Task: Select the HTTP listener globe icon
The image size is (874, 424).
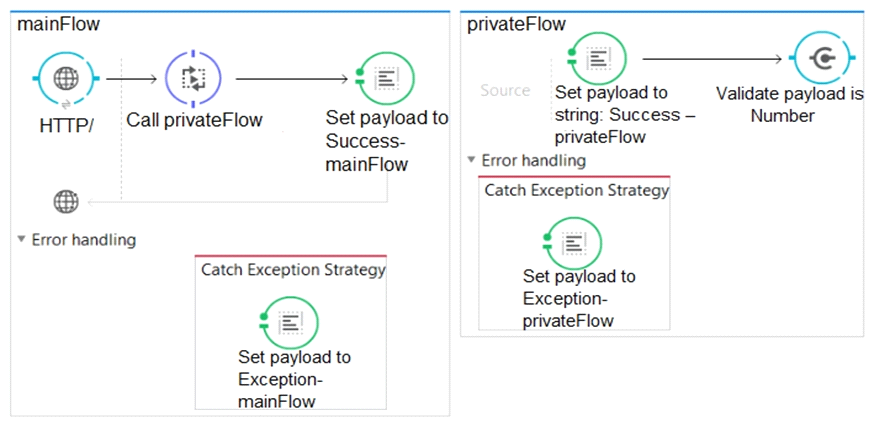Action: (x=66, y=79)
